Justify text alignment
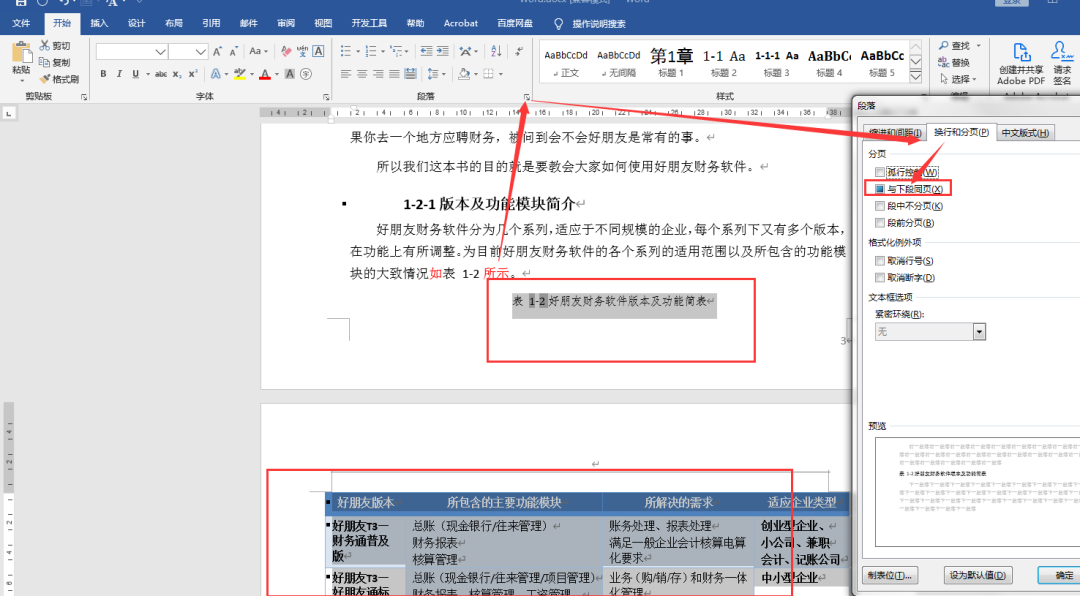This screenshot has width=1080, height=596. (x=394, y=74)
